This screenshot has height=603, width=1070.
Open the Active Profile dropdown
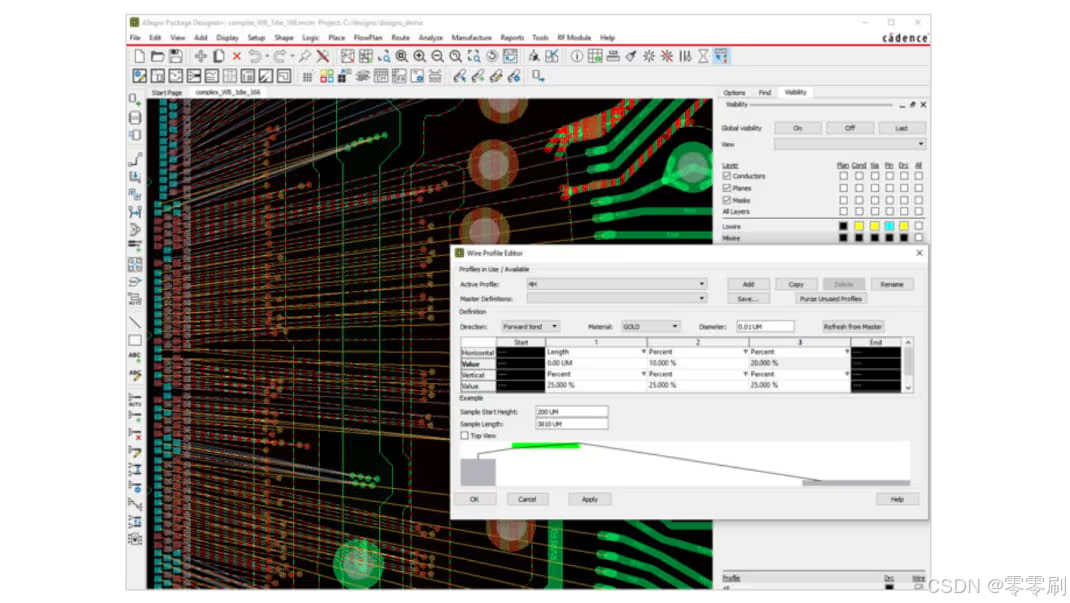(x=617, y=284)
